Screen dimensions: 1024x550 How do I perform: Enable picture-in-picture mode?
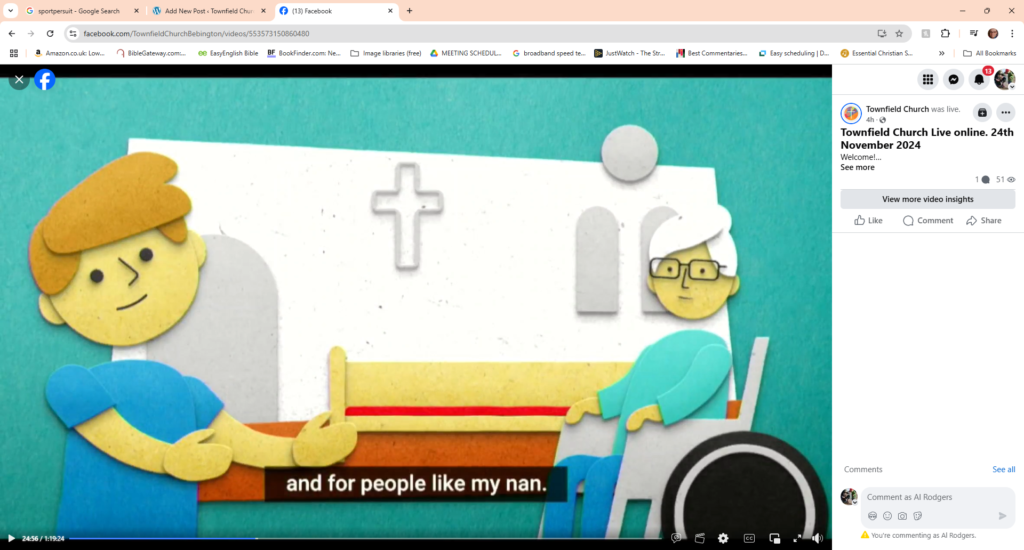point(775,538)
